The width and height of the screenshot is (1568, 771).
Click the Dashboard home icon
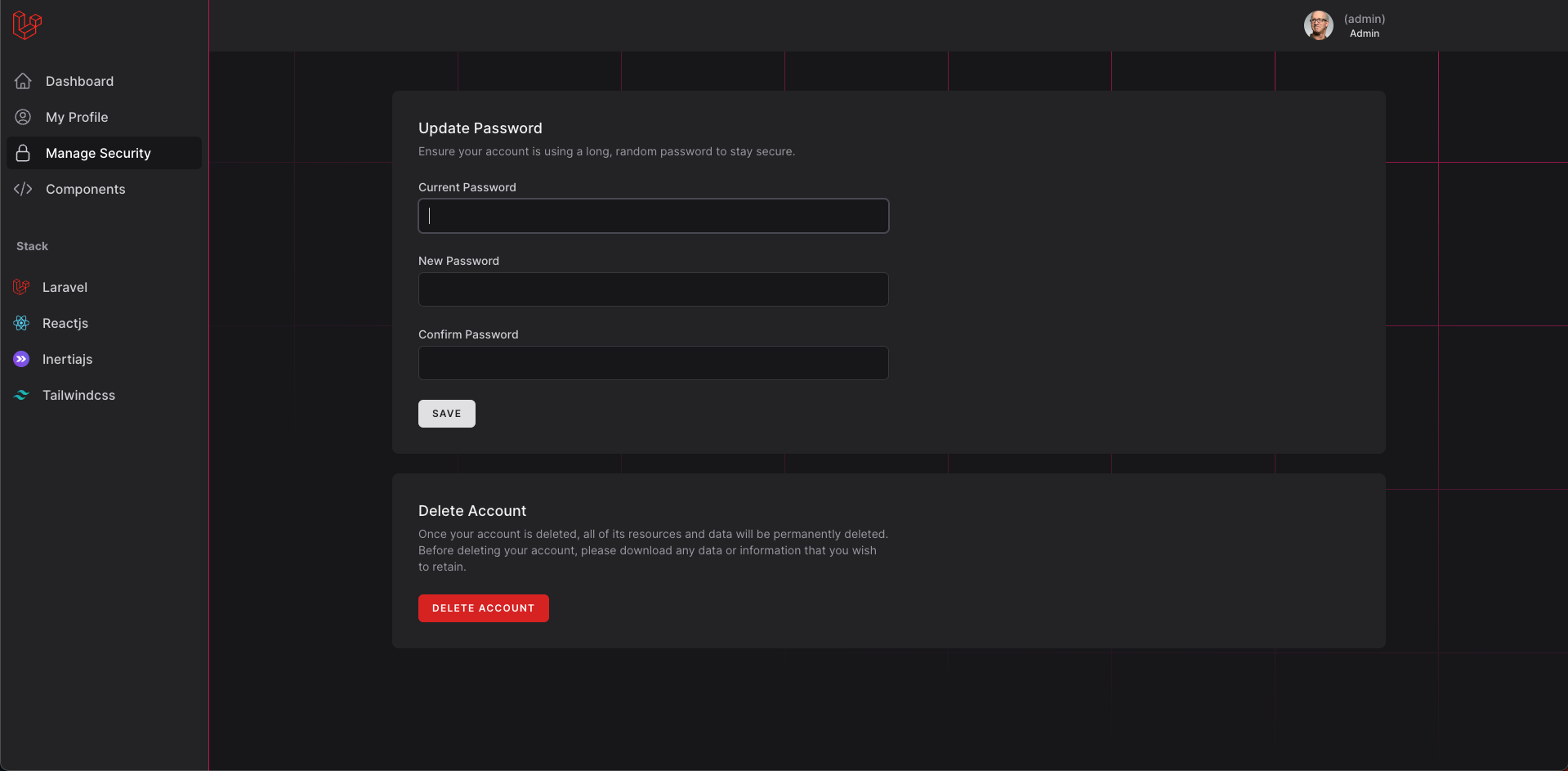[23, 81]
